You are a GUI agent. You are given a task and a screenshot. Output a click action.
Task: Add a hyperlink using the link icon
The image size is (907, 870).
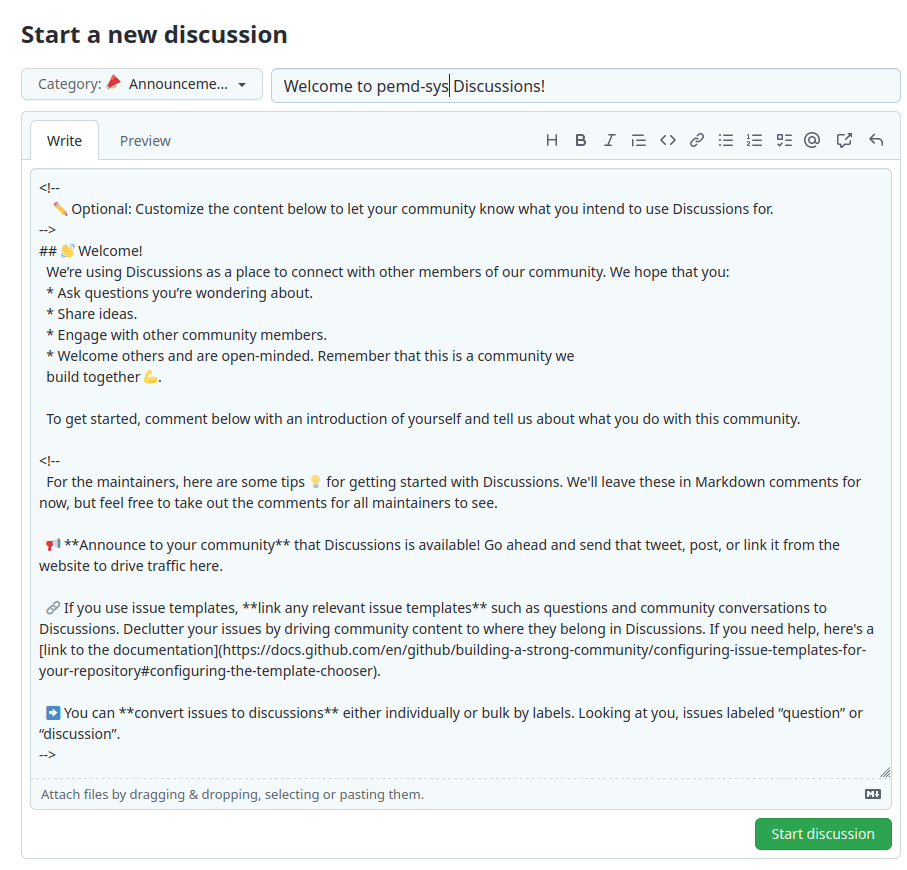pos(697,141)
